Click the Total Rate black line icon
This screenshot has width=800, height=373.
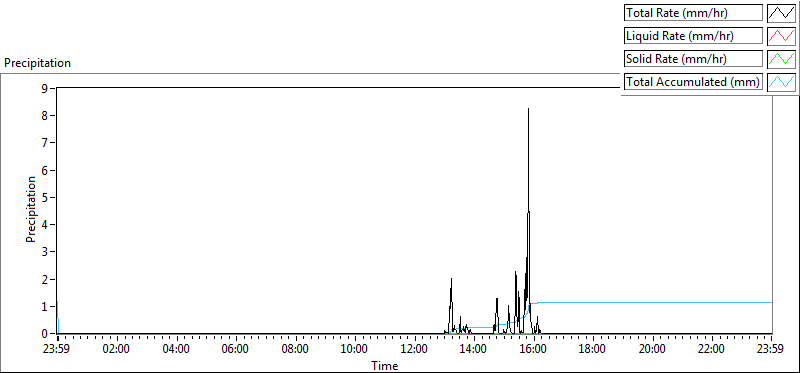781,13
